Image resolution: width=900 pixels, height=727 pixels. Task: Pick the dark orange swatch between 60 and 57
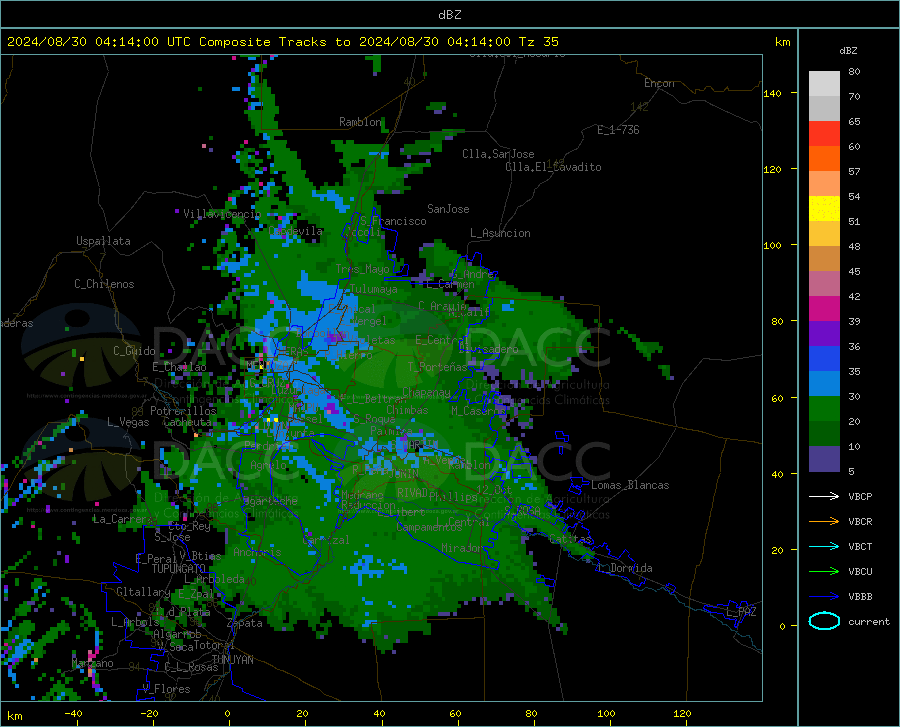pos(824,159)
